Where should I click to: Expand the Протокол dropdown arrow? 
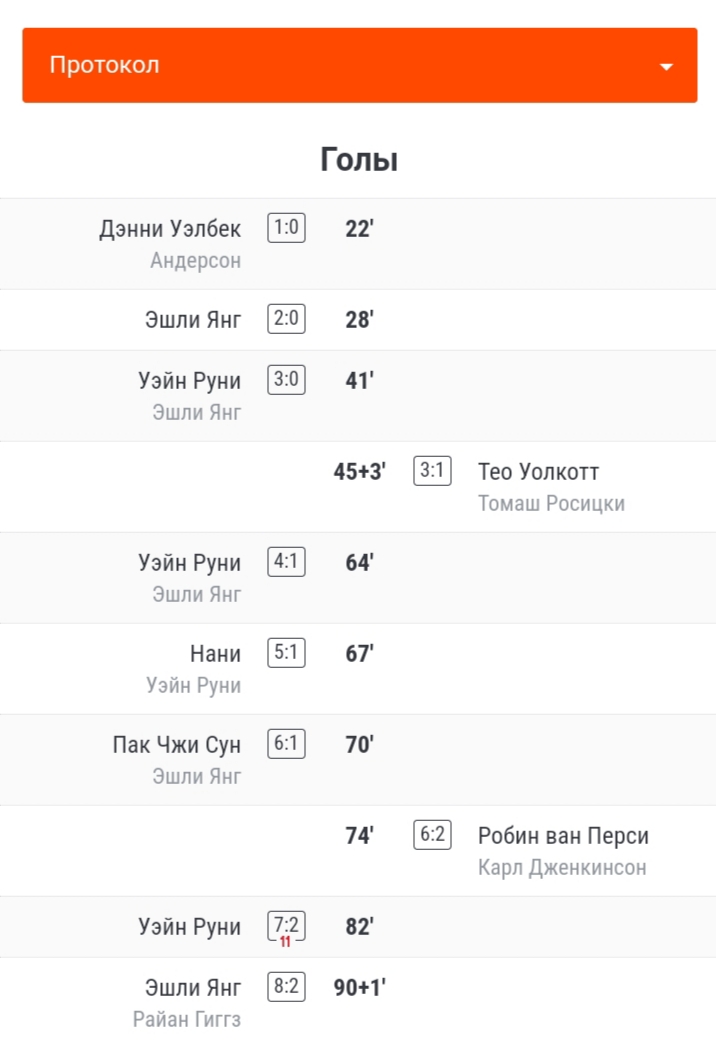(666, 67)
